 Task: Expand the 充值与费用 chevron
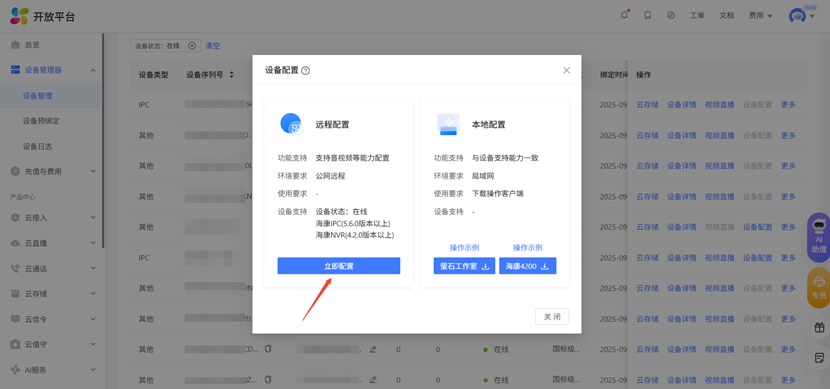(93, 171)
